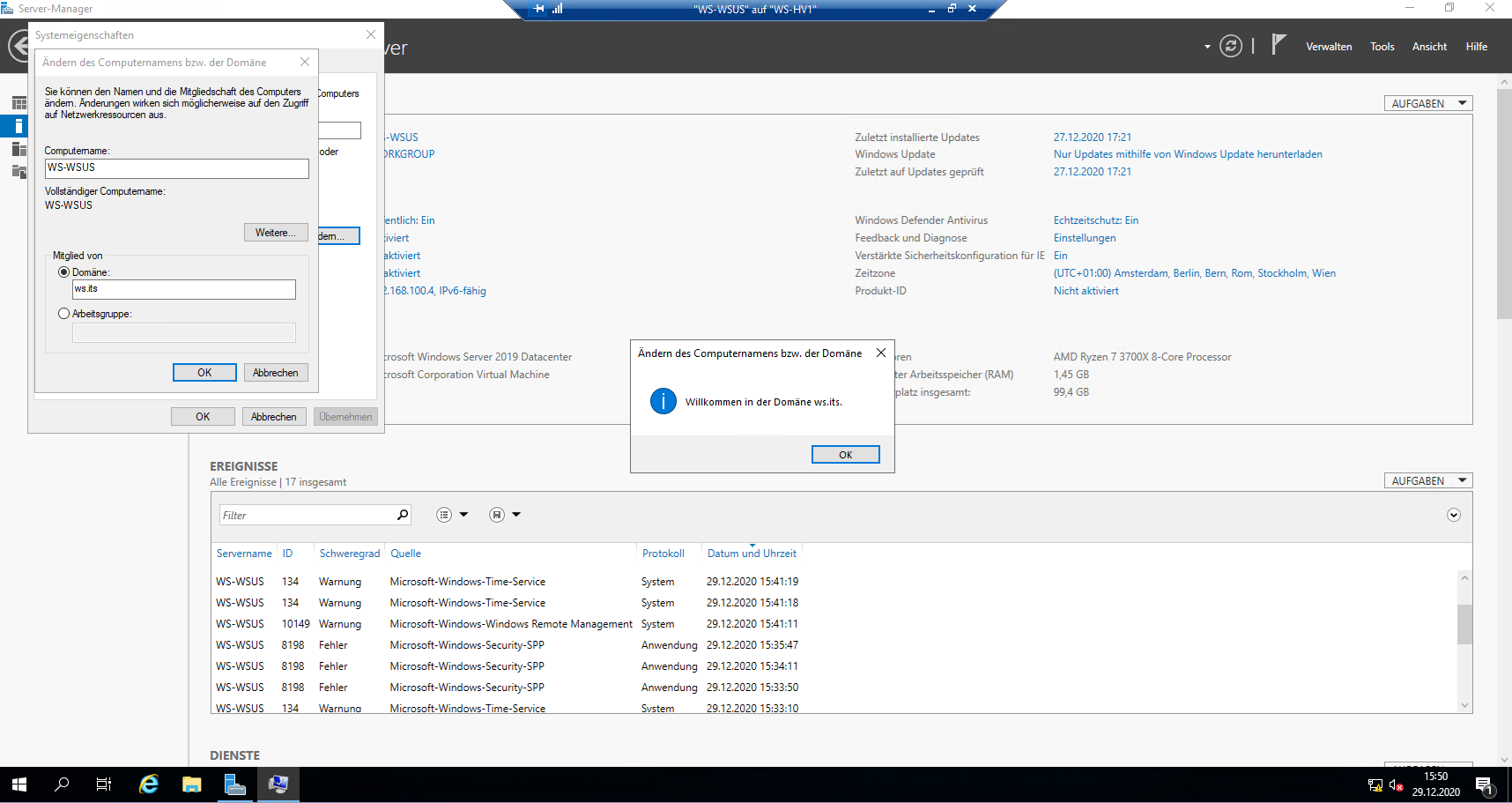Click the last installed updates date link
The height and width of the screenshot is (803, 1512).
1093,138
